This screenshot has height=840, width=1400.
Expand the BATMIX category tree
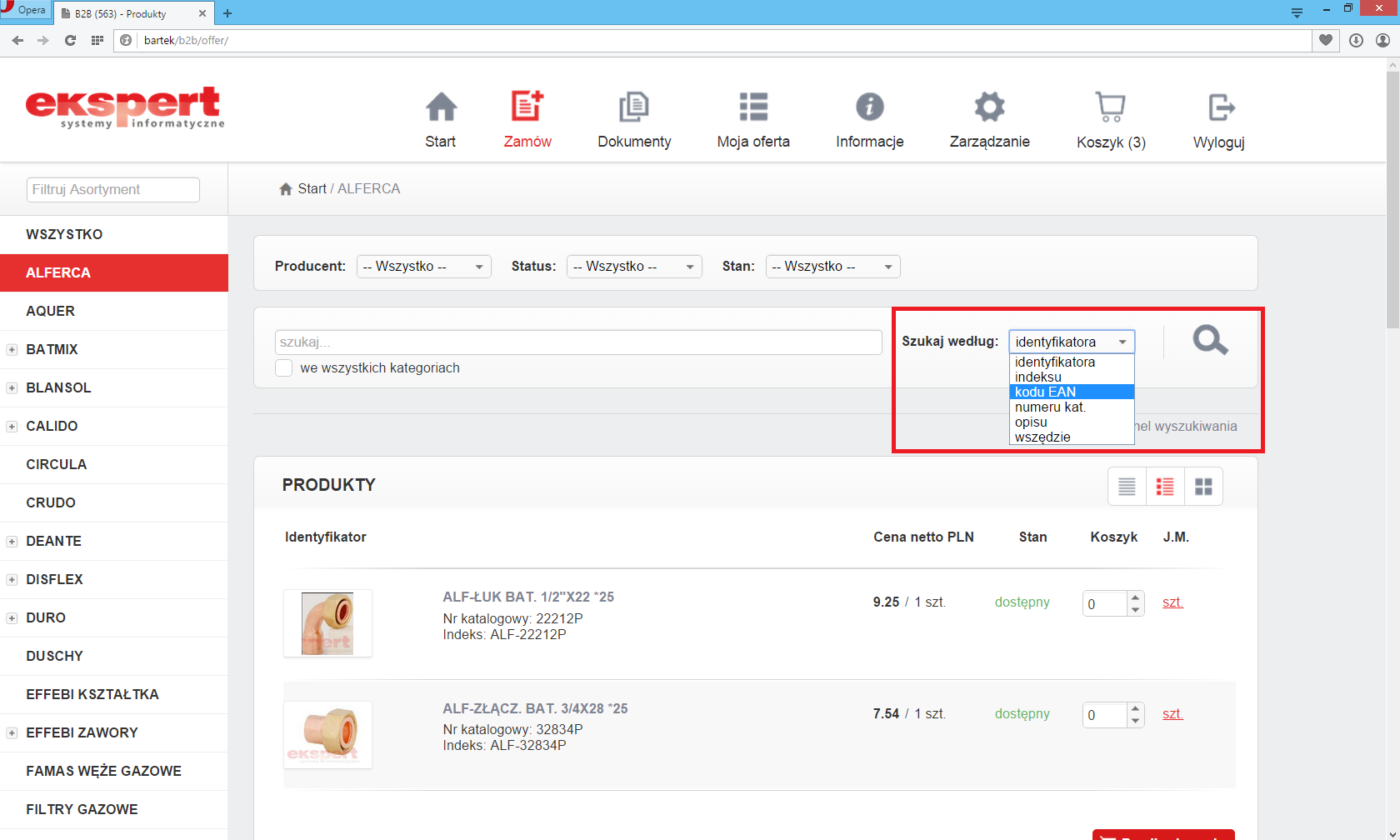(x=12, y=349)
